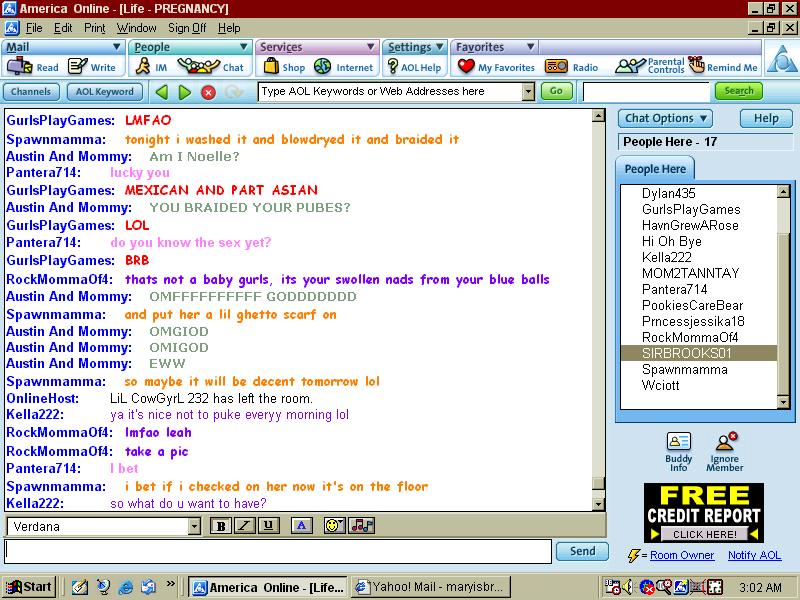800x600 pixels.
Task: Open the Chat people icon
Action: coord(198,66)
